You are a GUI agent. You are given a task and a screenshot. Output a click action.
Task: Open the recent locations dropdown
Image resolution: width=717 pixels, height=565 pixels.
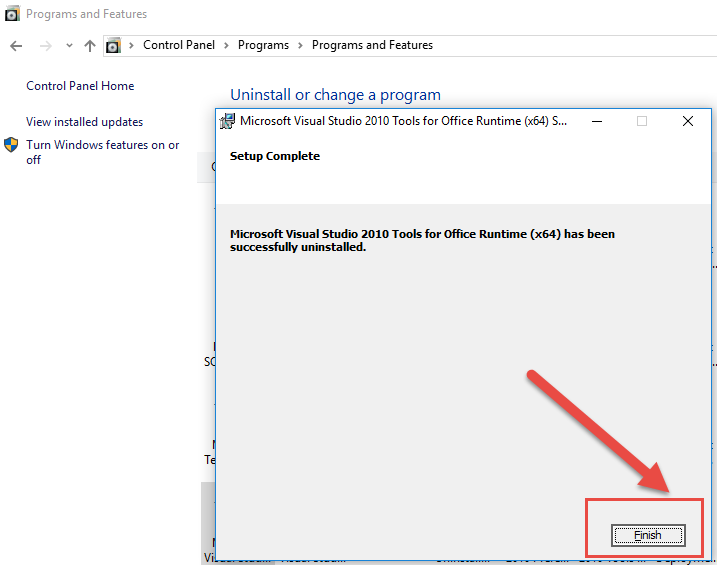(69, 46)
